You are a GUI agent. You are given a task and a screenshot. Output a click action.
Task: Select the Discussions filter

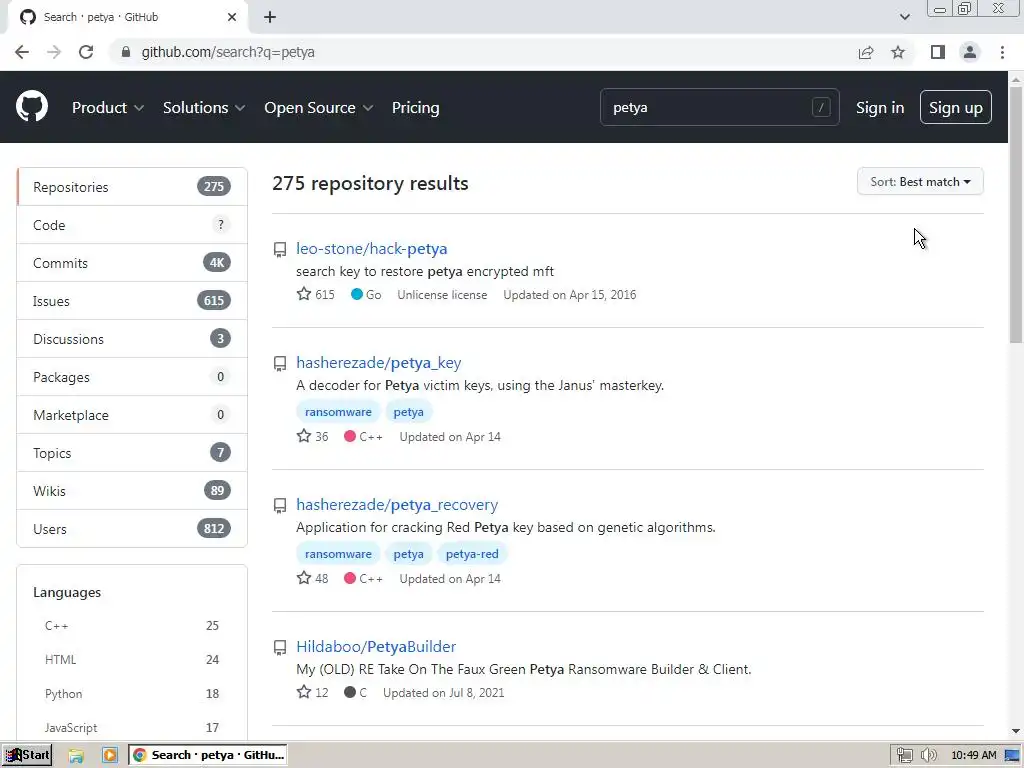(132, 338)
